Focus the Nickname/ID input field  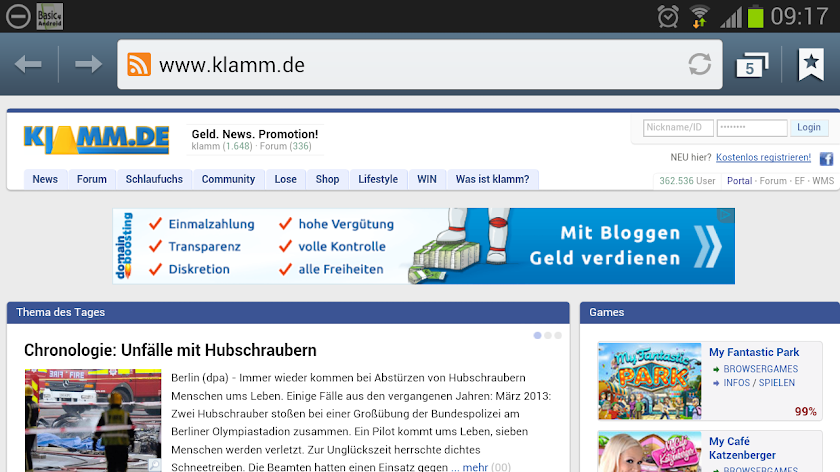tap(678, 128)
